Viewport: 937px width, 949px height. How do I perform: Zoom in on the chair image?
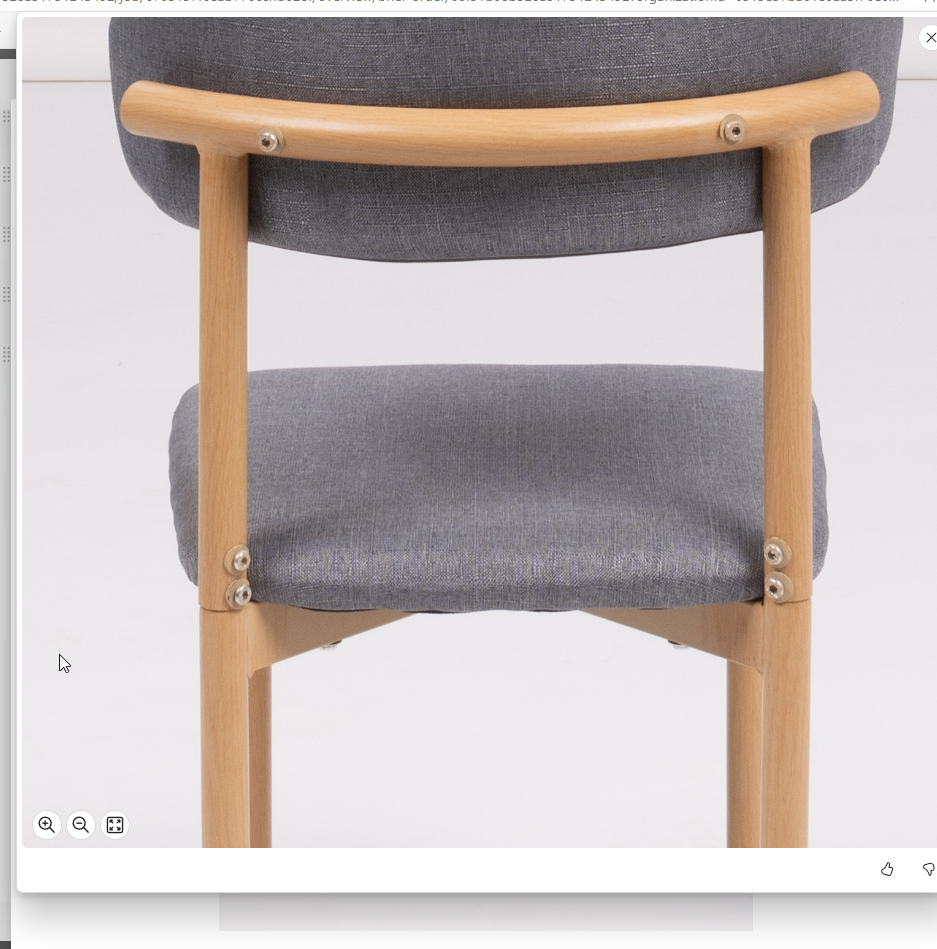47,824
